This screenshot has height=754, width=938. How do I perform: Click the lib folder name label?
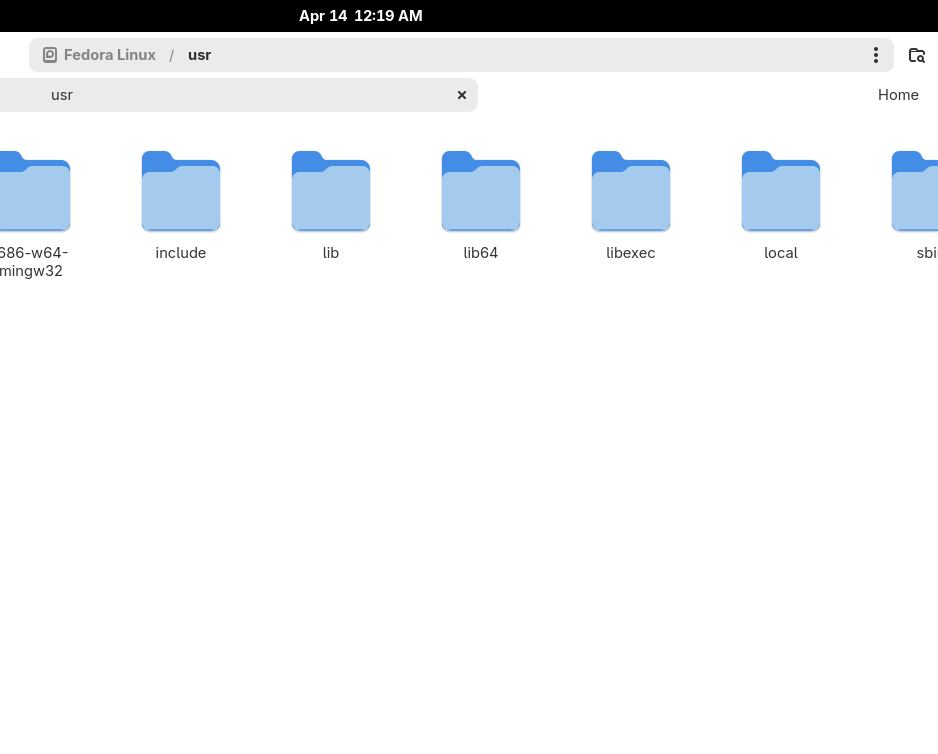pos(331,253)
